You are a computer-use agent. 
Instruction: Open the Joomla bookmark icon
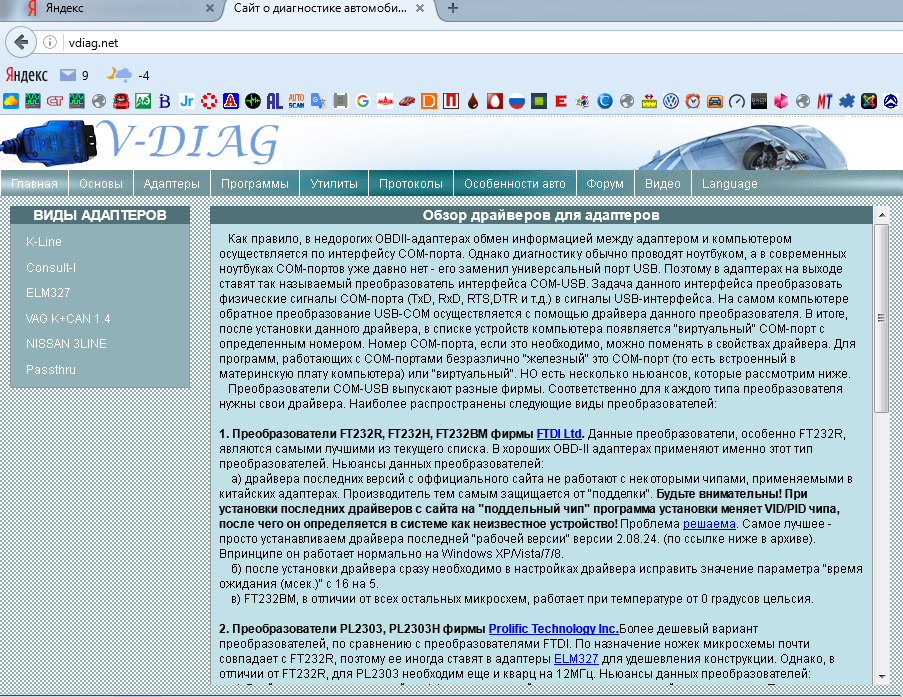(x=868, y=101)
